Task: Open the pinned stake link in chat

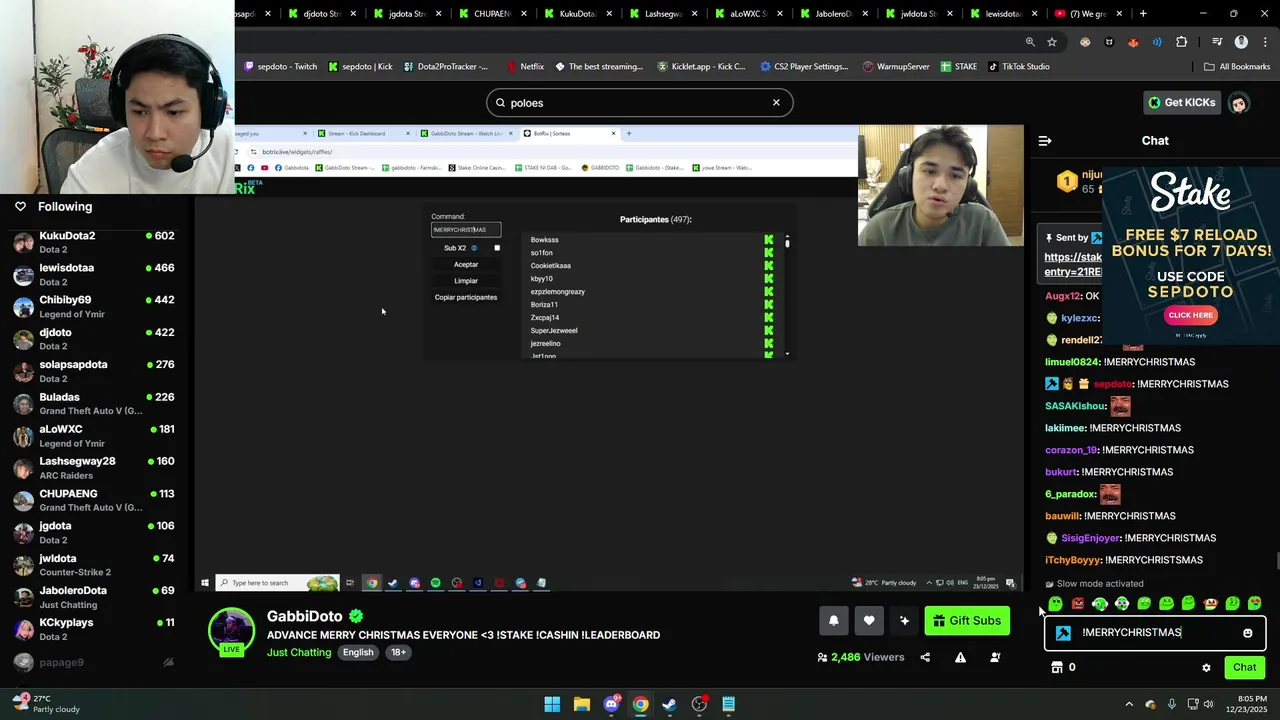Action: pyautogui.click(x=1073, y=264)
